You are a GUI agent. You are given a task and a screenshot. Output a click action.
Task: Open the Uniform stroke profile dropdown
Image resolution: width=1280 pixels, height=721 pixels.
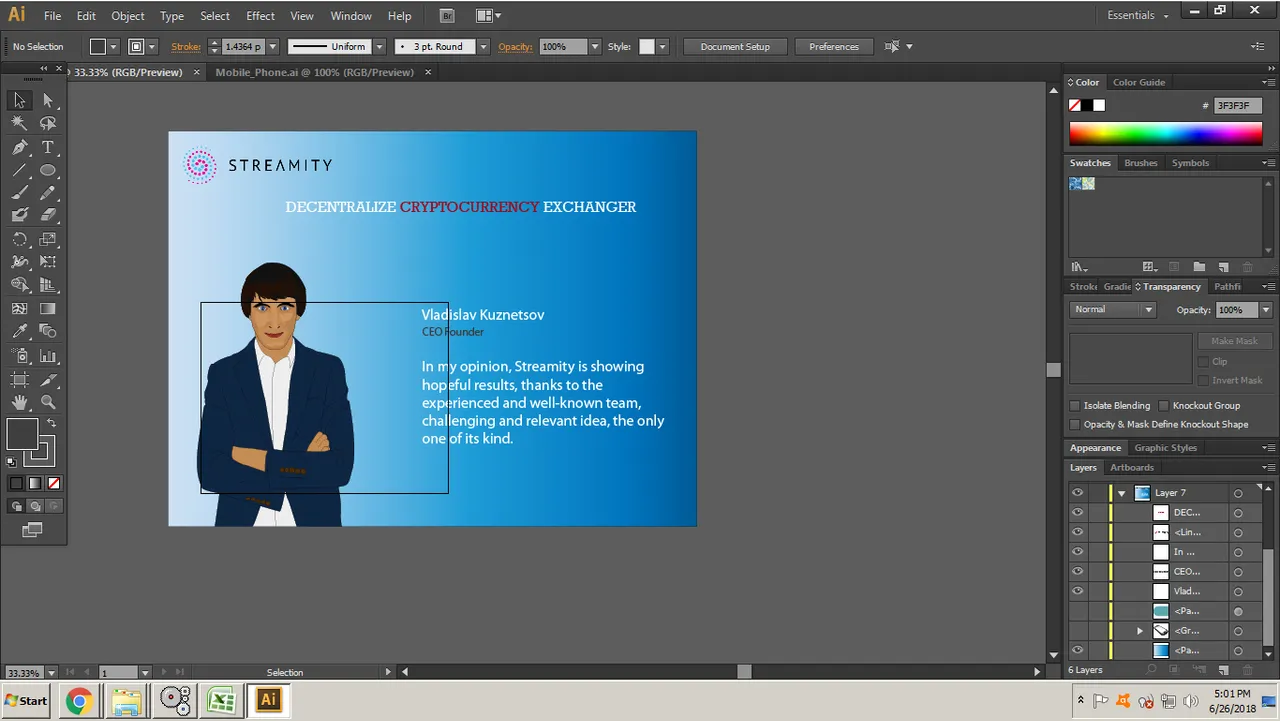click(379, 47)
